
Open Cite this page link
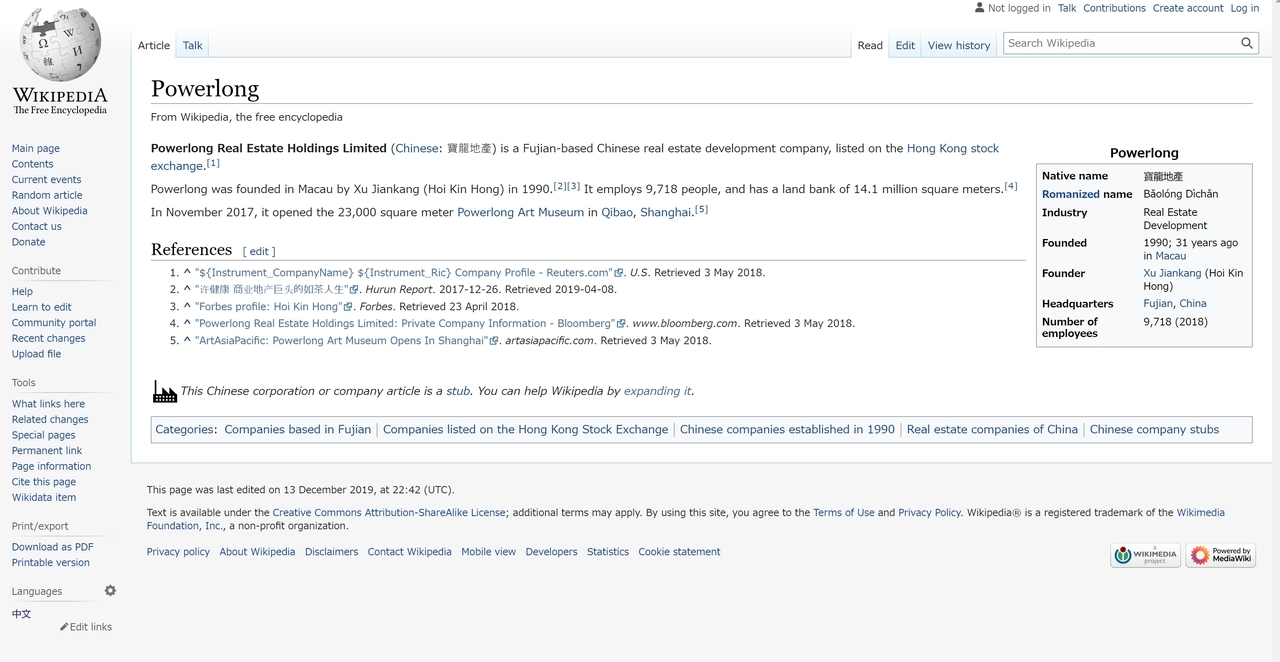point(44,482)
